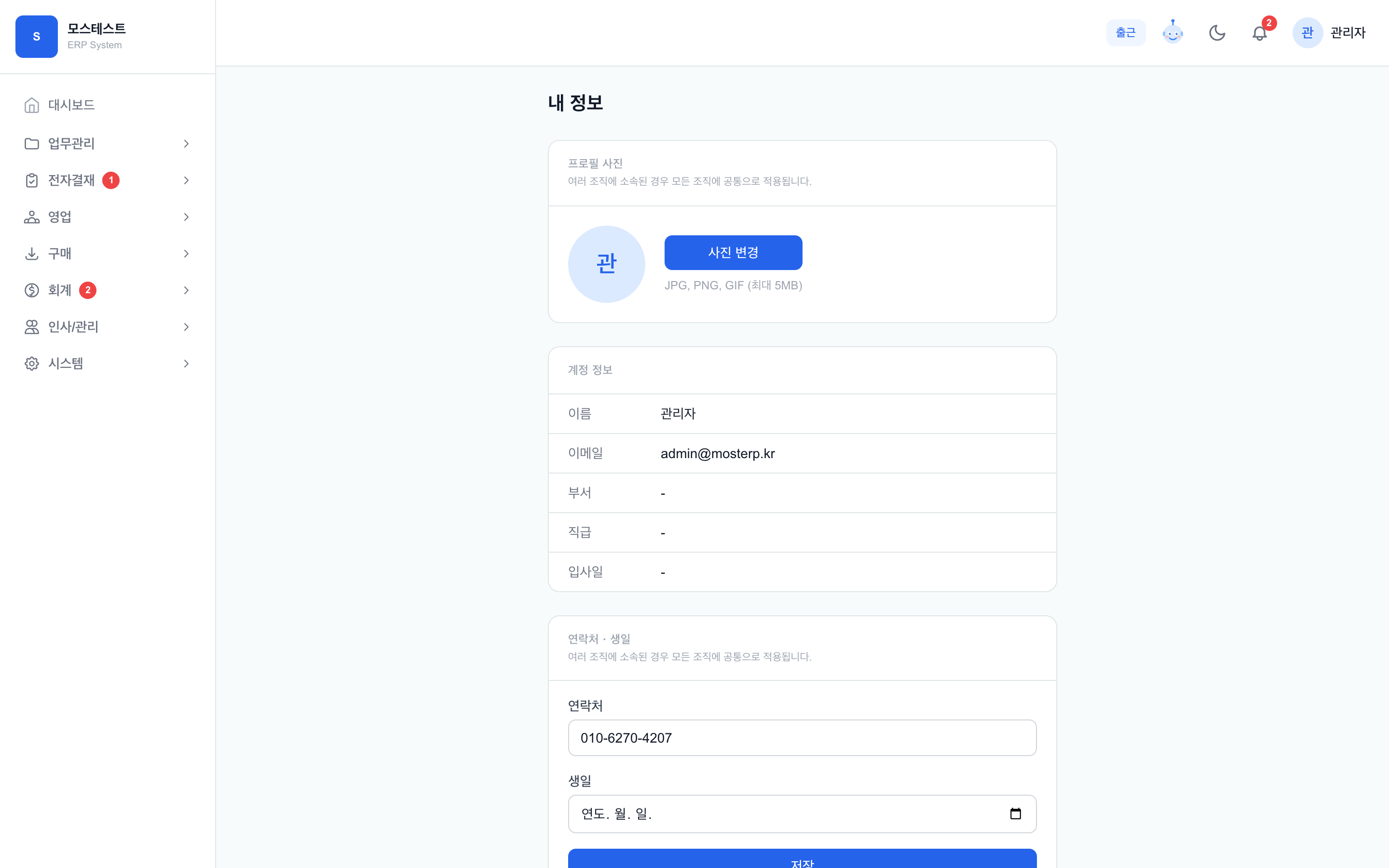Click the 시스템 gear icon
1389x868 pixels.
[31, 364]
